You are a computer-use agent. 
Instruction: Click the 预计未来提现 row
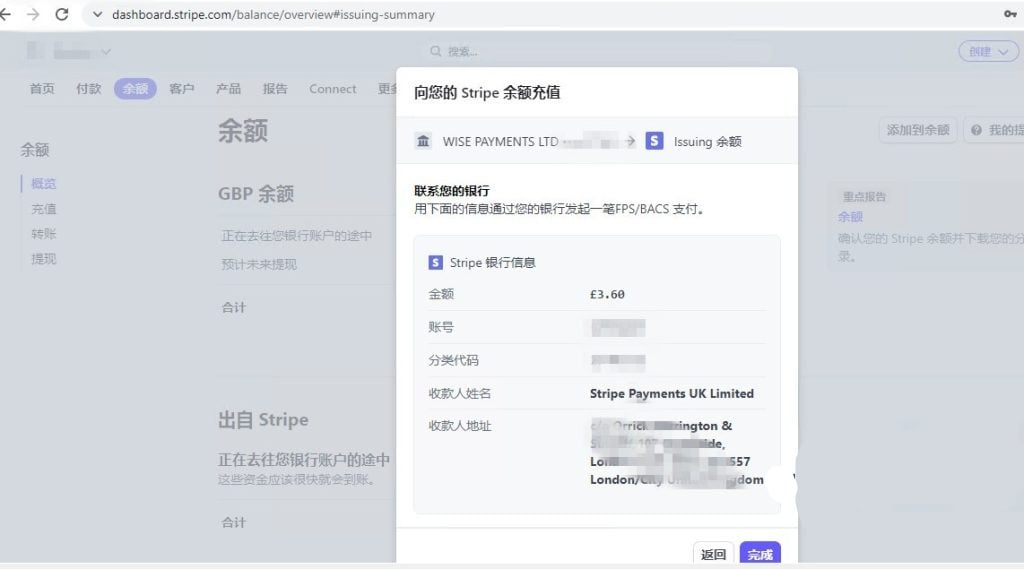coord(259,265)
